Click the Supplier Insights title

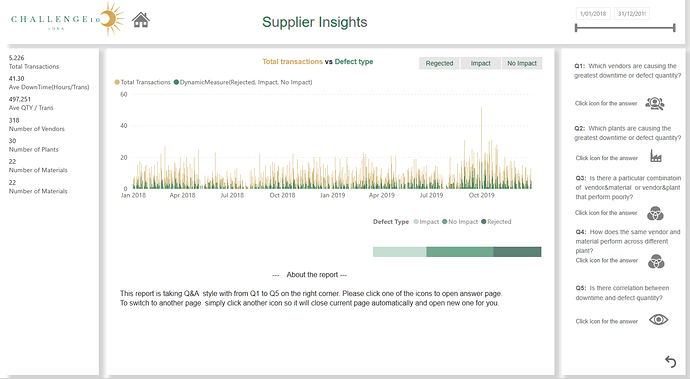[315, 22]
